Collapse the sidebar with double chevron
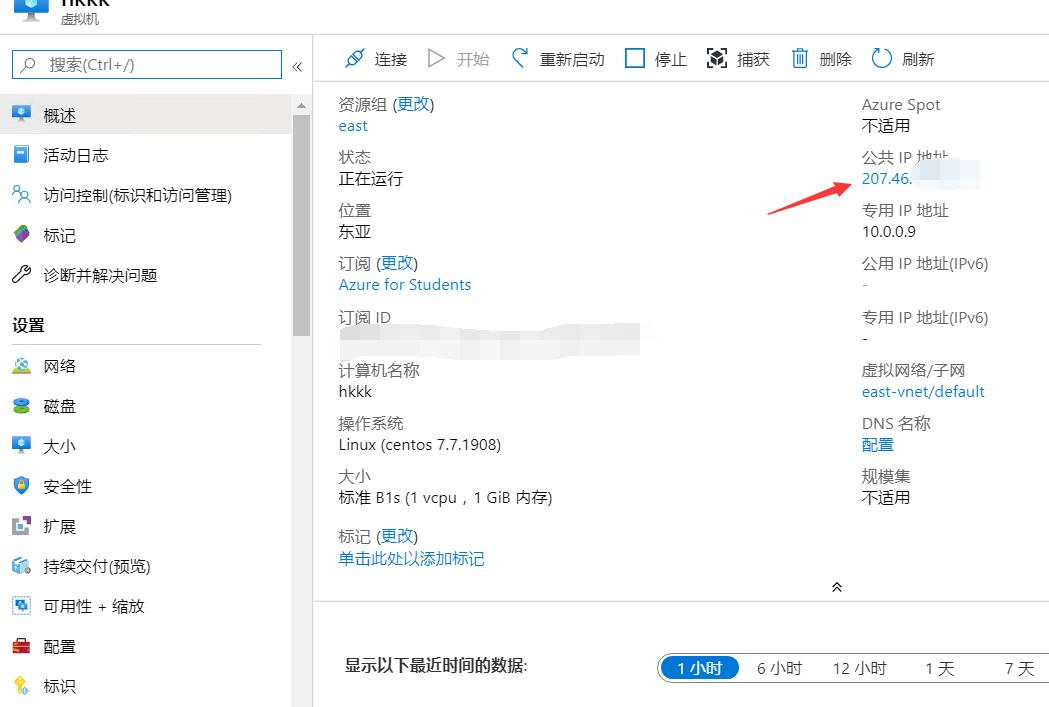The image size is (1049, 707). tap(297, 66)
